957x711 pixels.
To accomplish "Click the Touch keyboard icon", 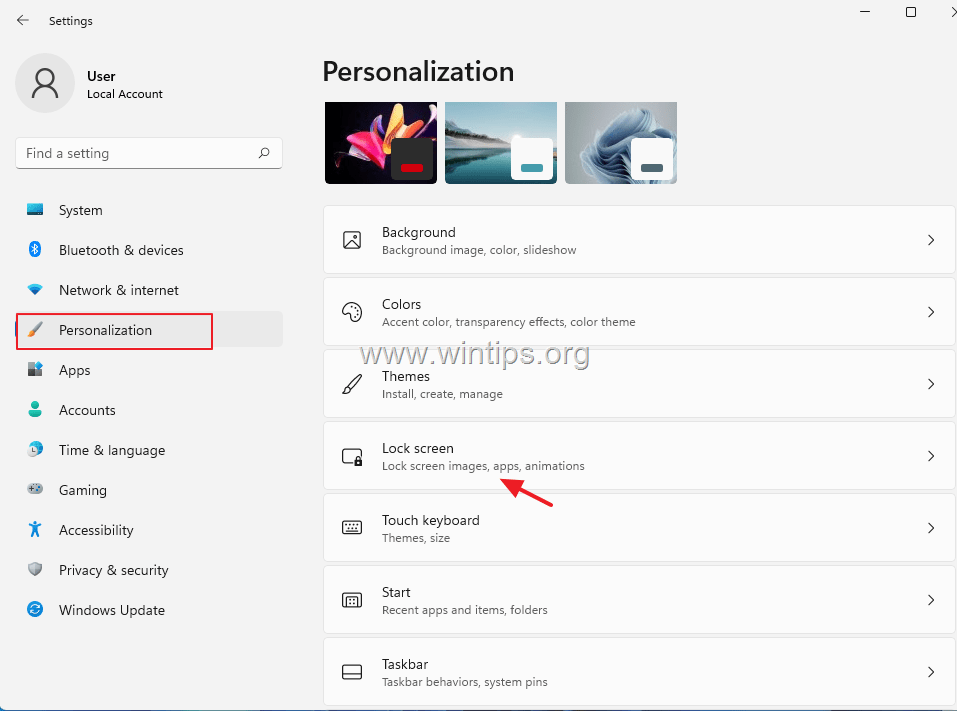I will pos(352,528).
